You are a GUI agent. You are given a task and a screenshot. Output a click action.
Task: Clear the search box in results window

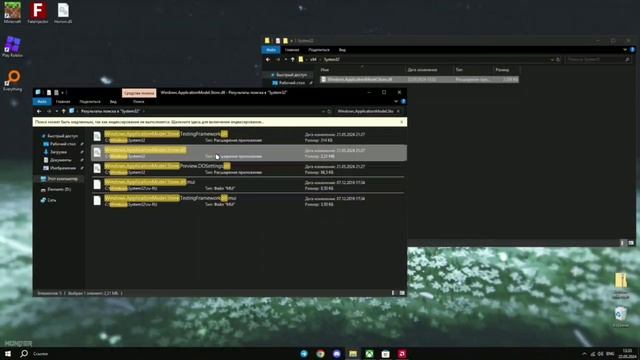coord(398,111)
